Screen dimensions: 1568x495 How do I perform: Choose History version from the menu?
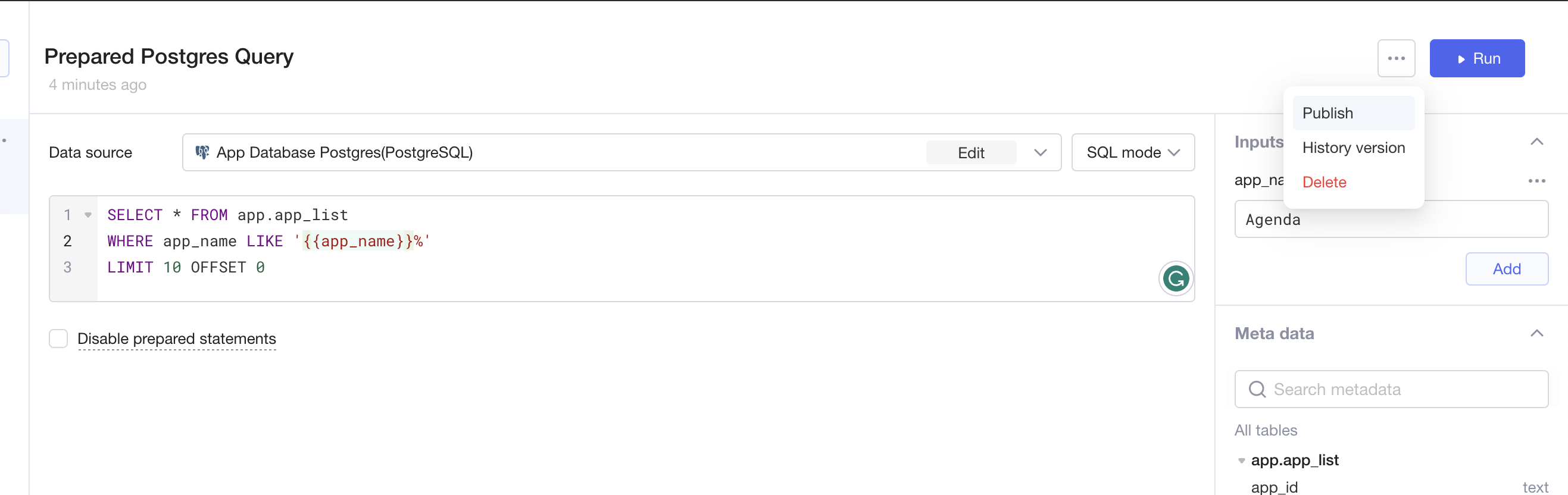point(1353,148)
